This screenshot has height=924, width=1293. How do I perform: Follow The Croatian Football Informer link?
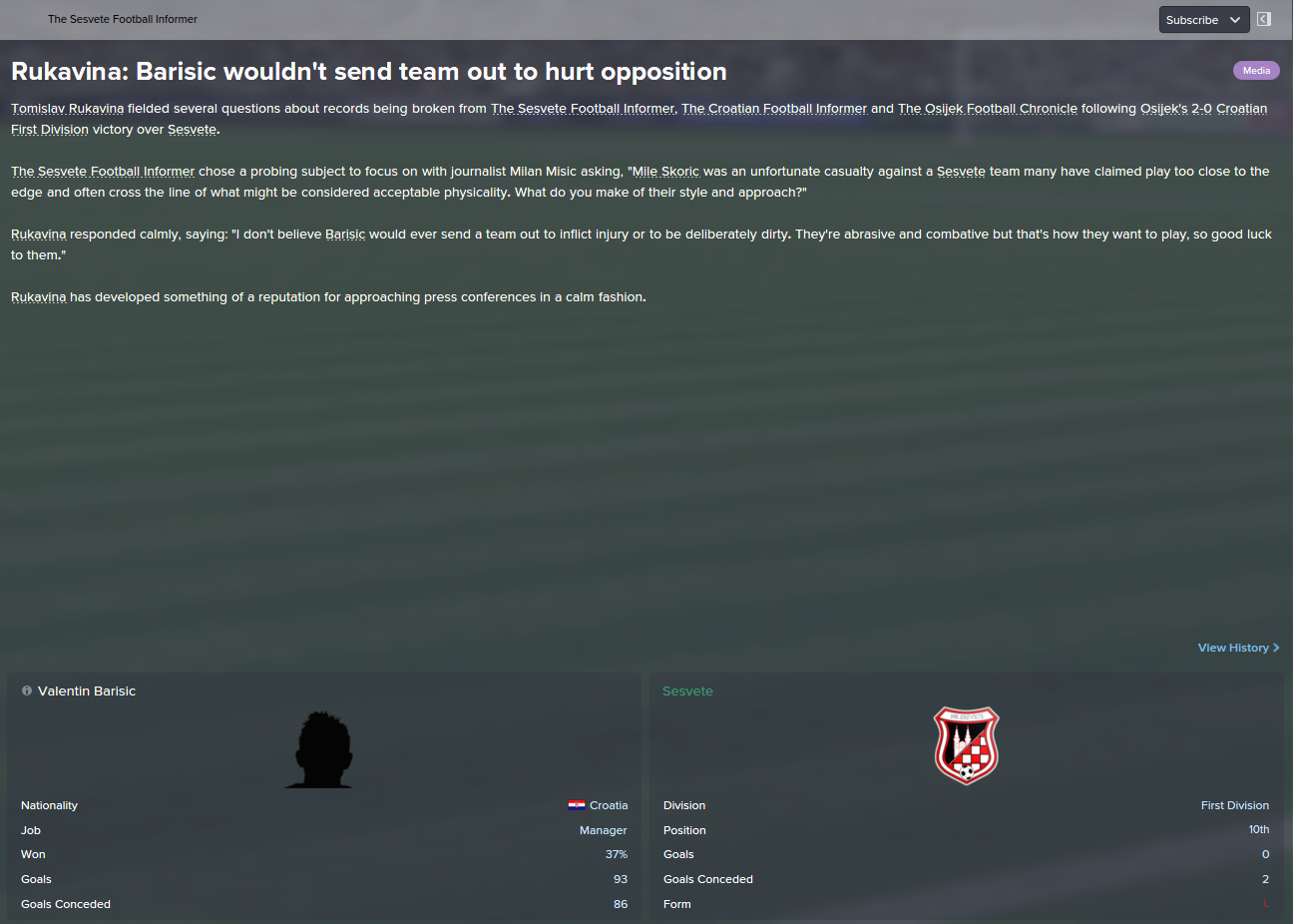tap(774, 109)
